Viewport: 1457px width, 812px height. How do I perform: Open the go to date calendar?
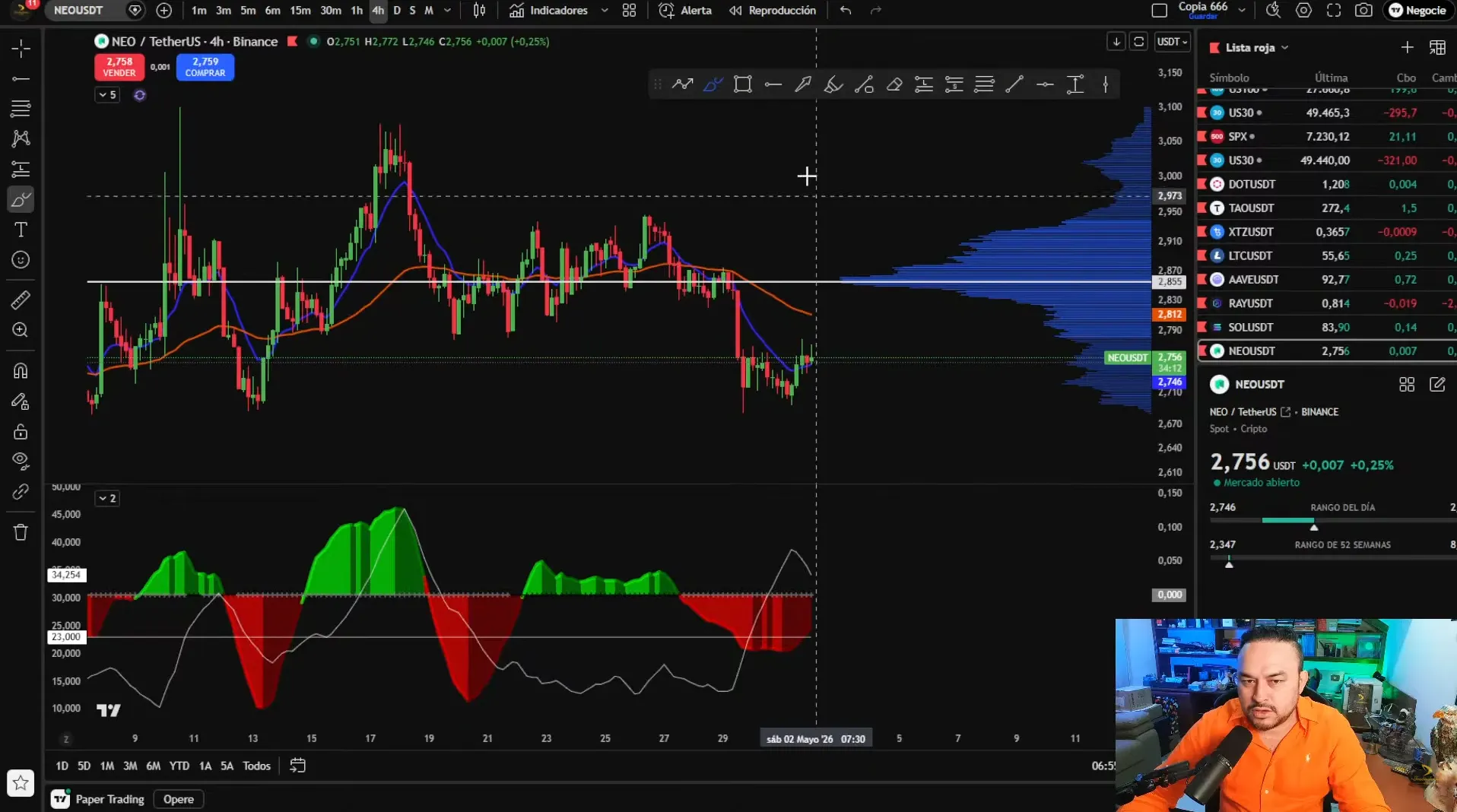click(x=297, y=766)
